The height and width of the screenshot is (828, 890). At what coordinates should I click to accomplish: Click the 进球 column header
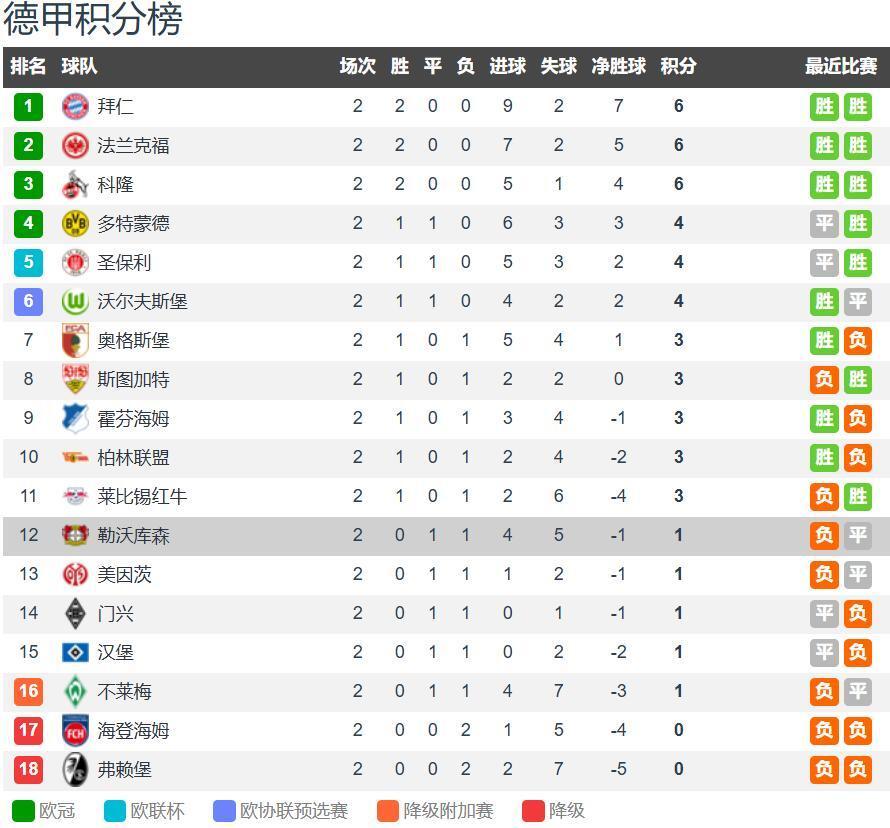pos(507,66)
